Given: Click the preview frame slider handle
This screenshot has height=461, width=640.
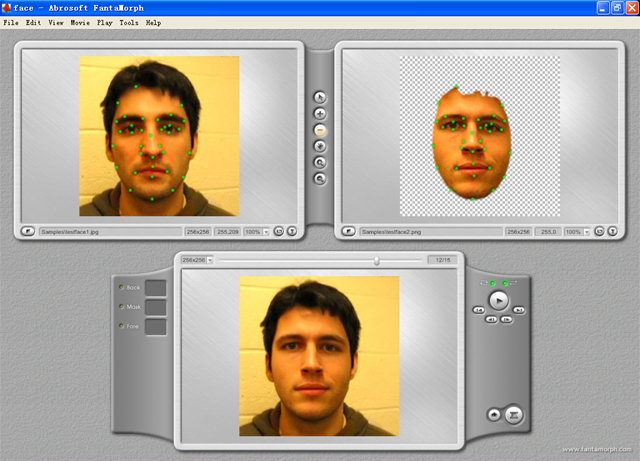Looking at the screenshot, I should [x=377, y=260].
